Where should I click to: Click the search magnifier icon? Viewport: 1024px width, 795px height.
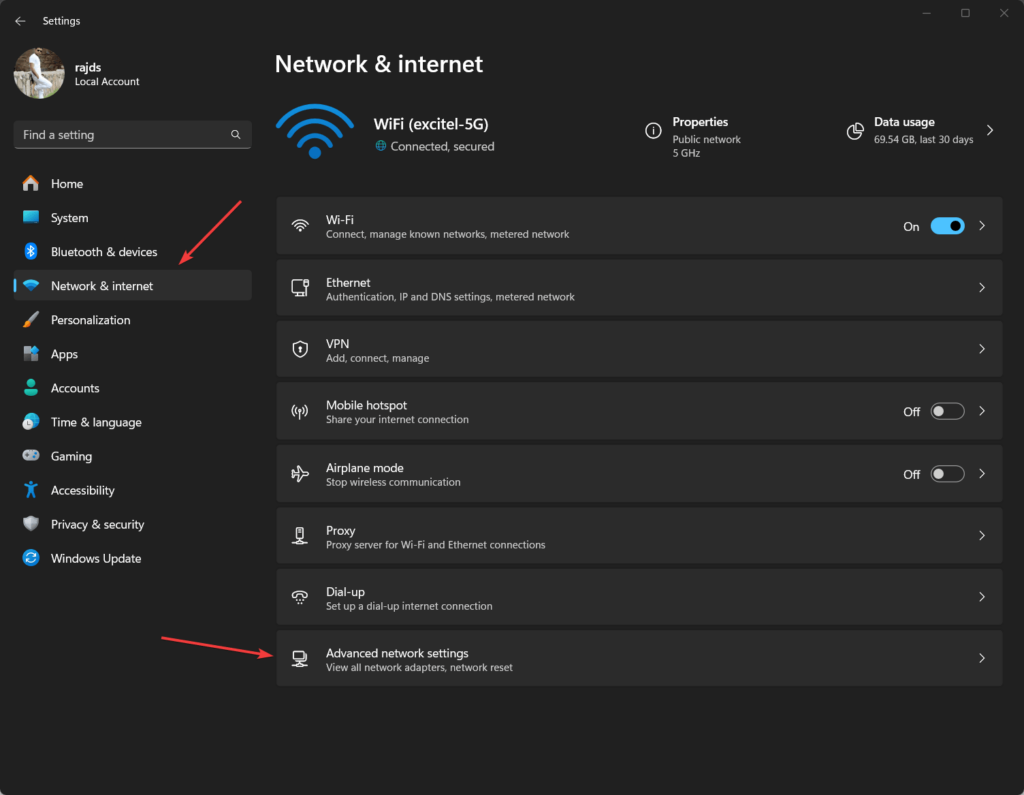point(236,135)
